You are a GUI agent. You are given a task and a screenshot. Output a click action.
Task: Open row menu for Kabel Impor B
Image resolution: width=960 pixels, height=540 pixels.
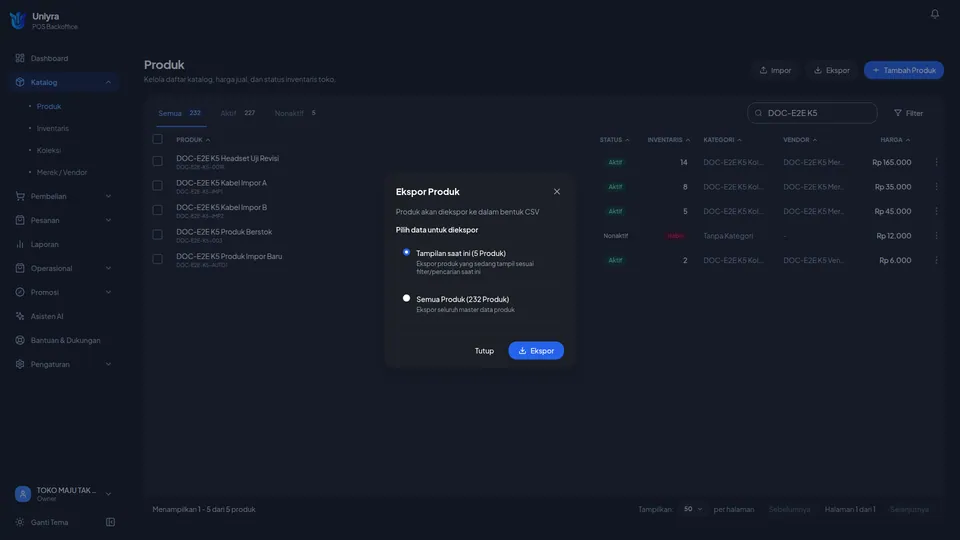pyautogui.click(x=936, y=211)
